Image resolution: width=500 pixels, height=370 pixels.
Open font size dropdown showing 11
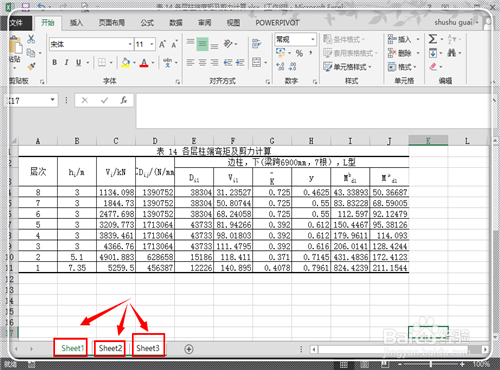152,44
